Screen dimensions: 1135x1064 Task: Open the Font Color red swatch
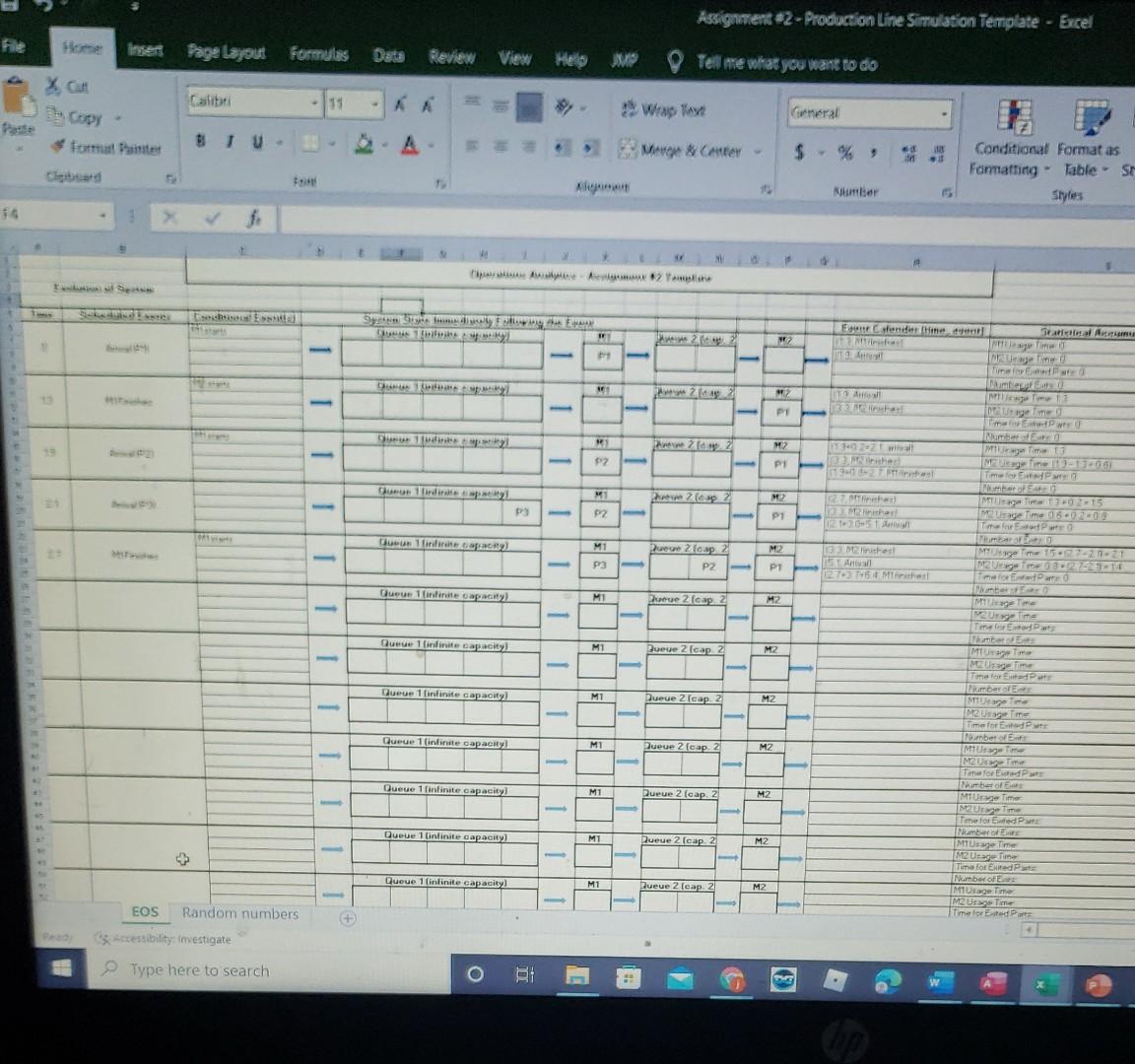coord(409,144)
